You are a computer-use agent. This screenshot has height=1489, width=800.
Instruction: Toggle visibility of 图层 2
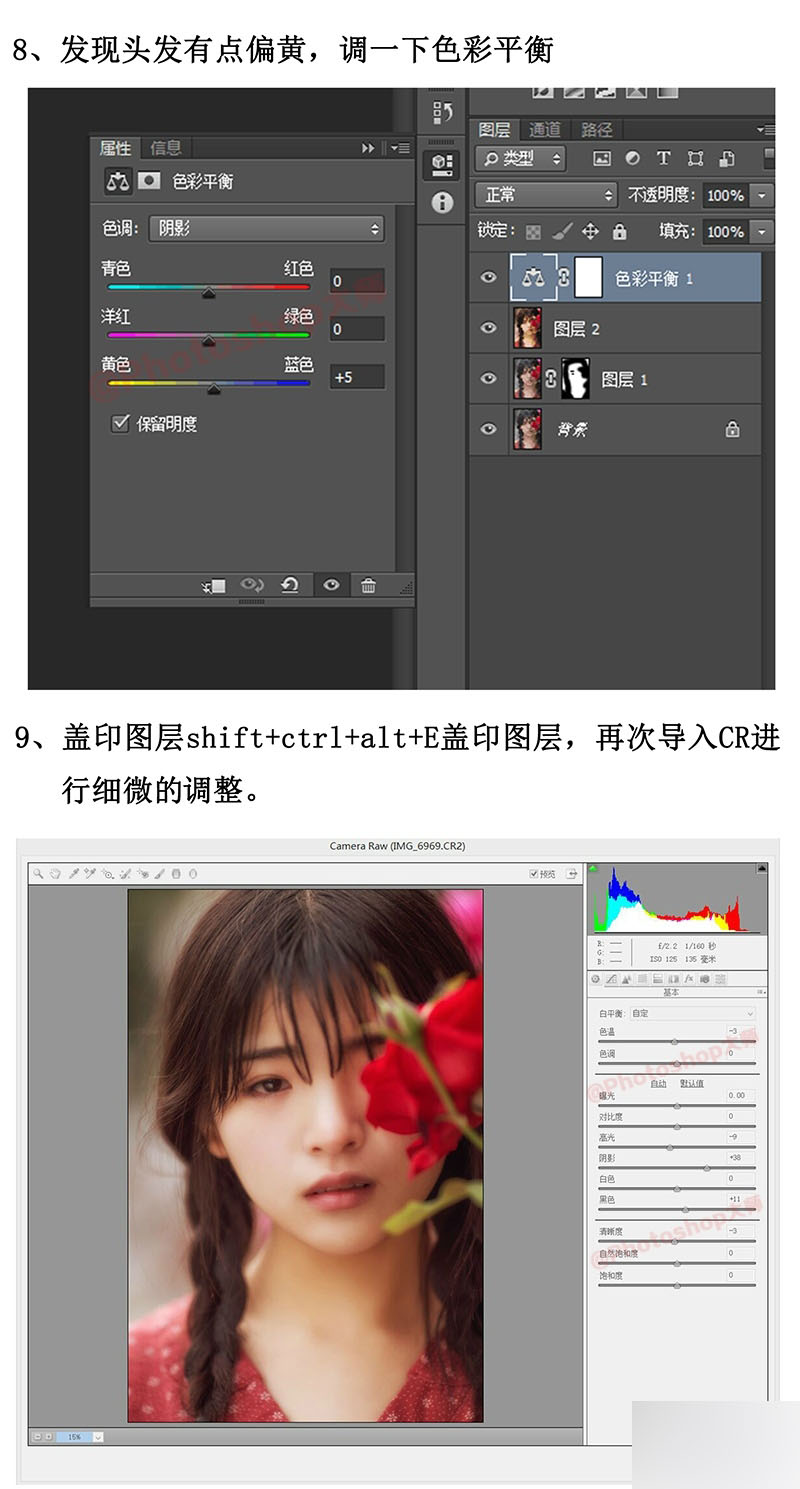click(x=488, y=329)
